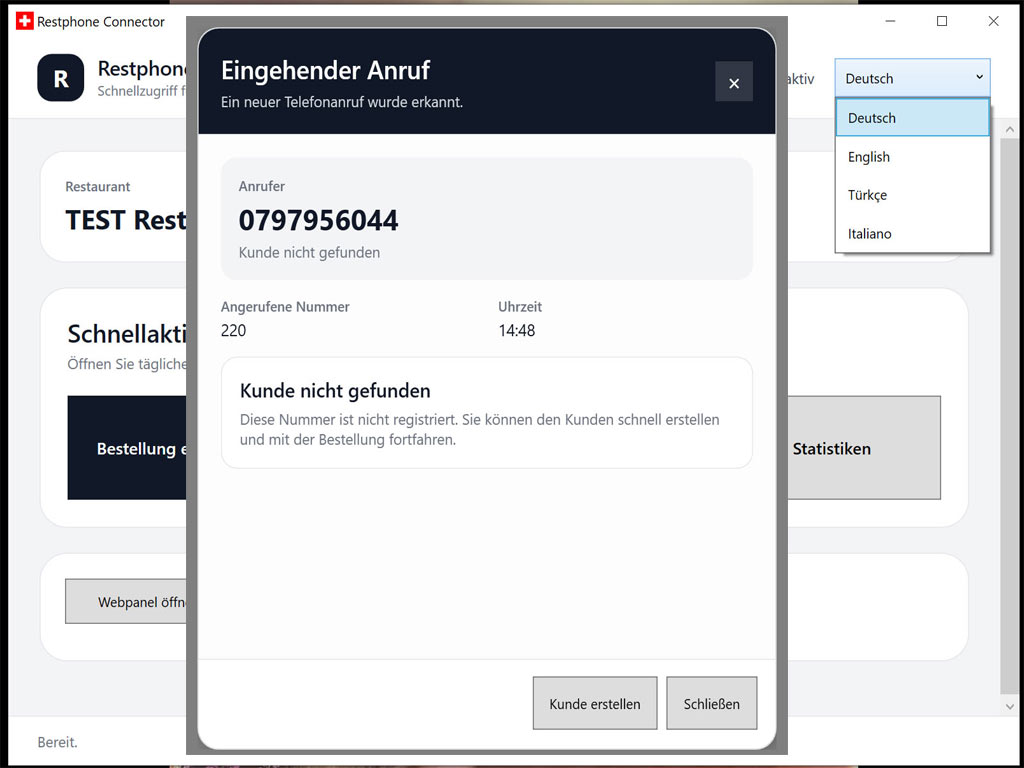Click the Angerufene Nummer label
This screenshot has height=768, width=1024.
tap(285, 306)
